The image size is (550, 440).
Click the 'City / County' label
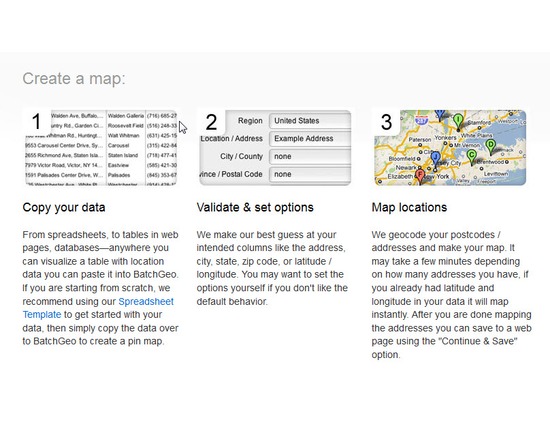[241, 156]
